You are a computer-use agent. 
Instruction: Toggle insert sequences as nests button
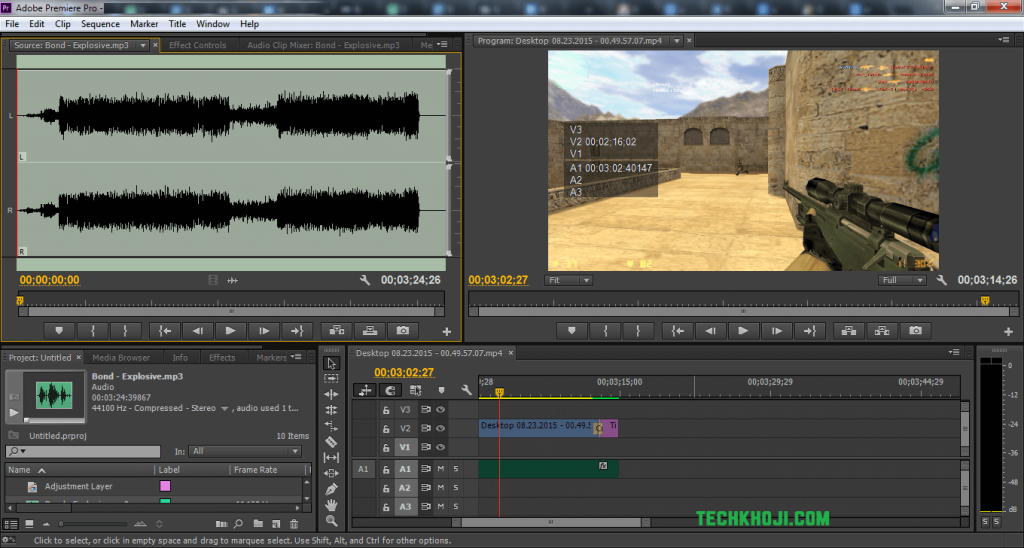coord(365,390)
